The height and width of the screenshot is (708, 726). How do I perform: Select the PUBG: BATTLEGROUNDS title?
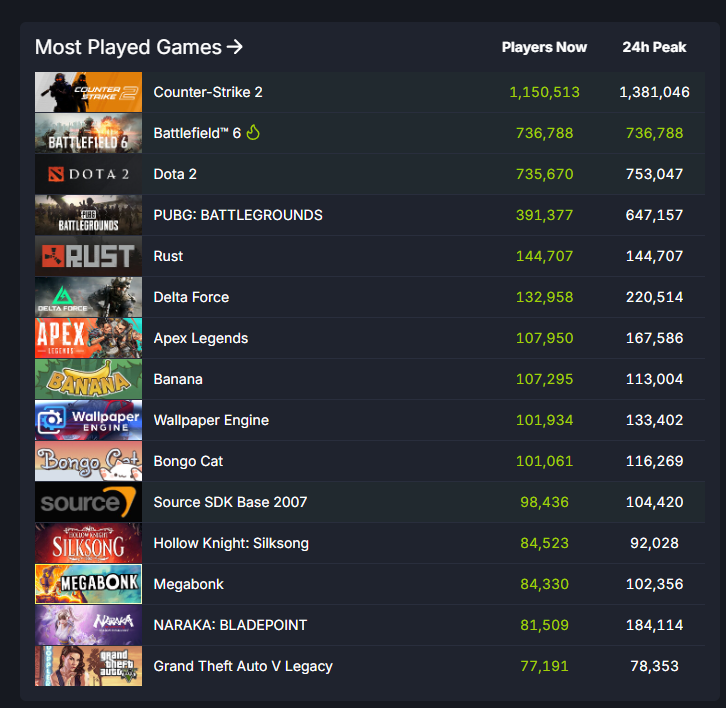click(238, 215)
